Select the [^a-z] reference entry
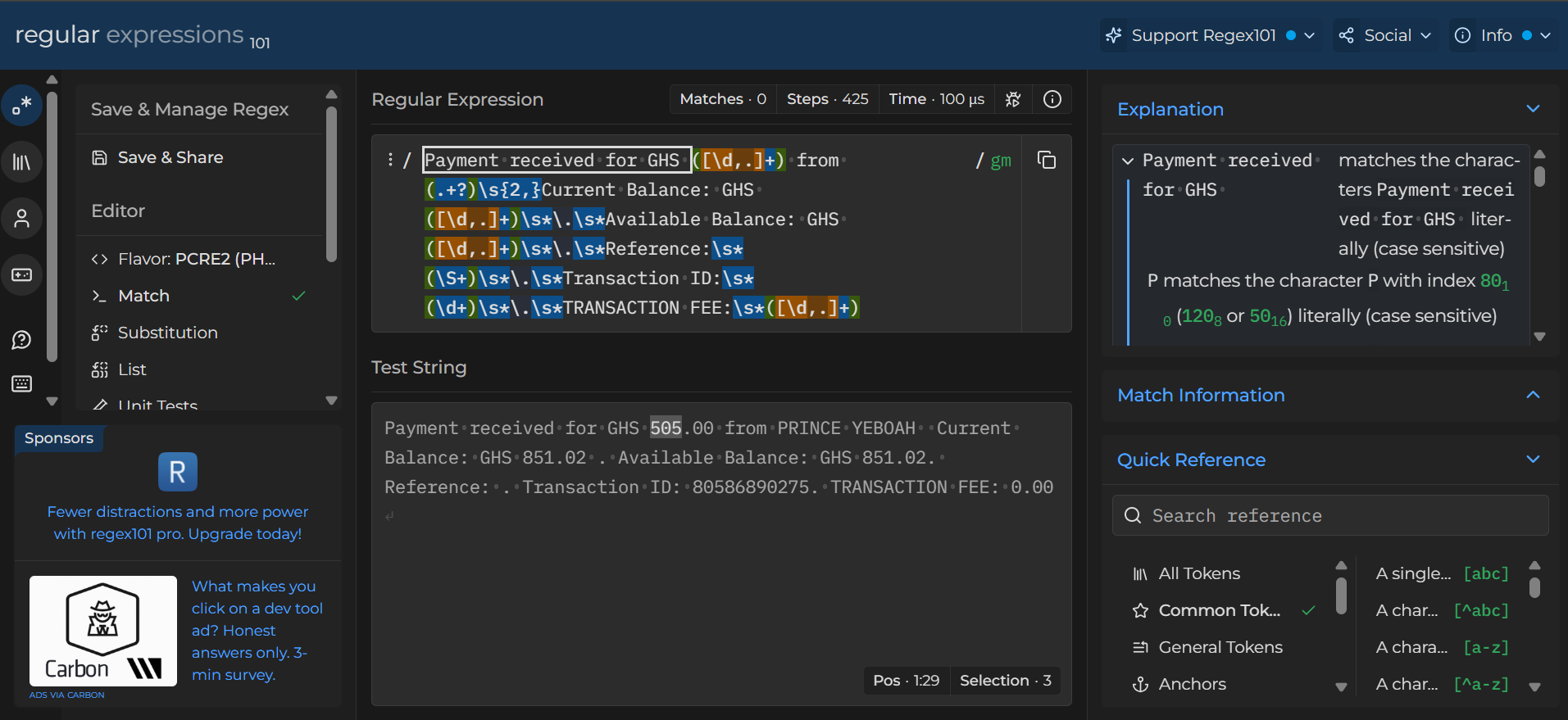 (1442, 684)
